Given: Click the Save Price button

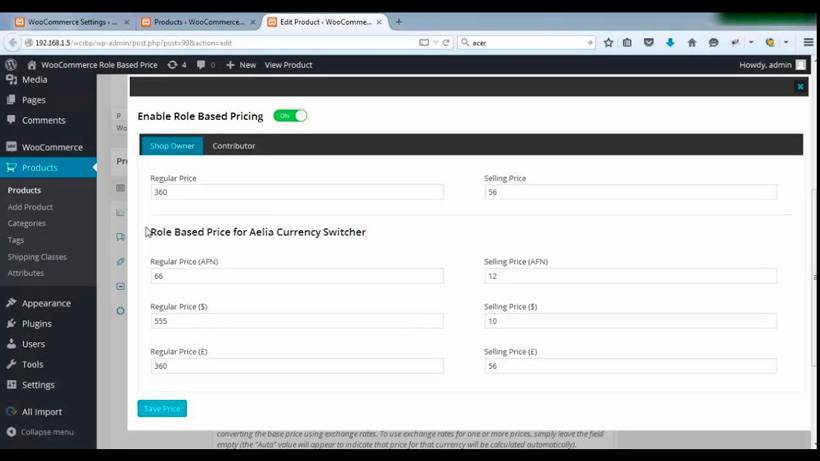Looking at the screenshot, I should [162, 408].
